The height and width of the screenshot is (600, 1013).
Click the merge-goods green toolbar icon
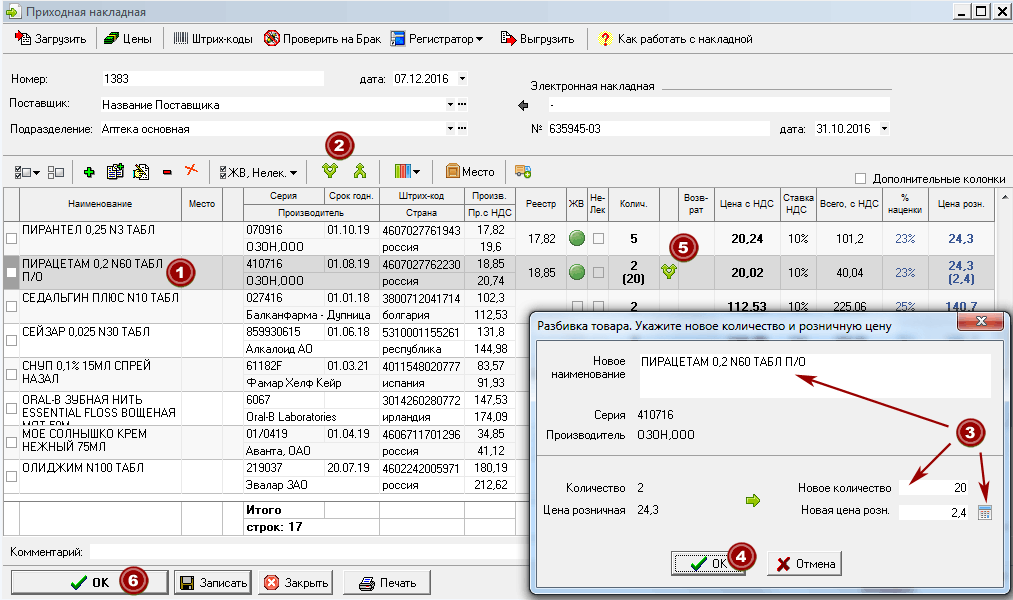(x=360, y=171)
